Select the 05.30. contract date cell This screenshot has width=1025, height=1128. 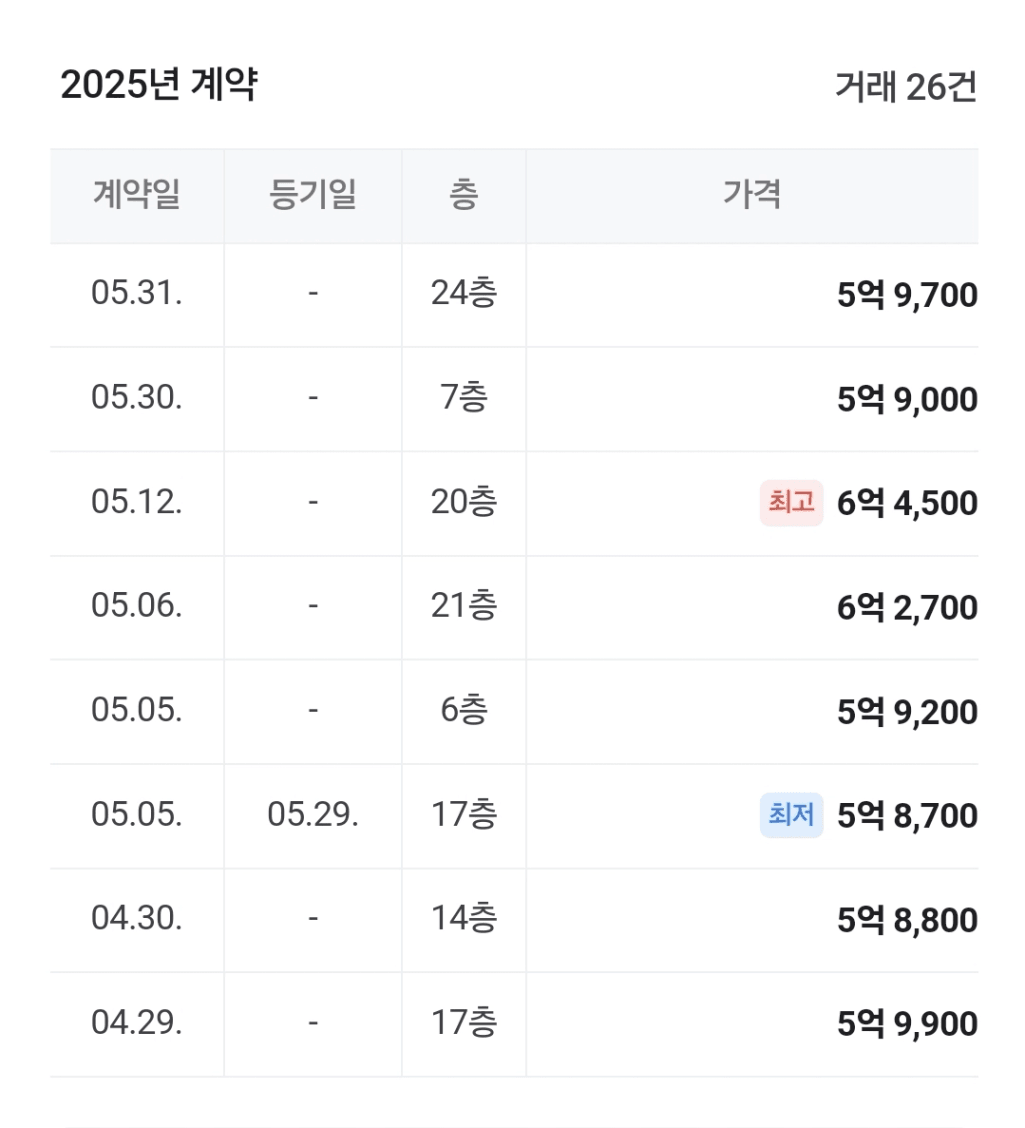pyautogui.click(x=137, y=398)
